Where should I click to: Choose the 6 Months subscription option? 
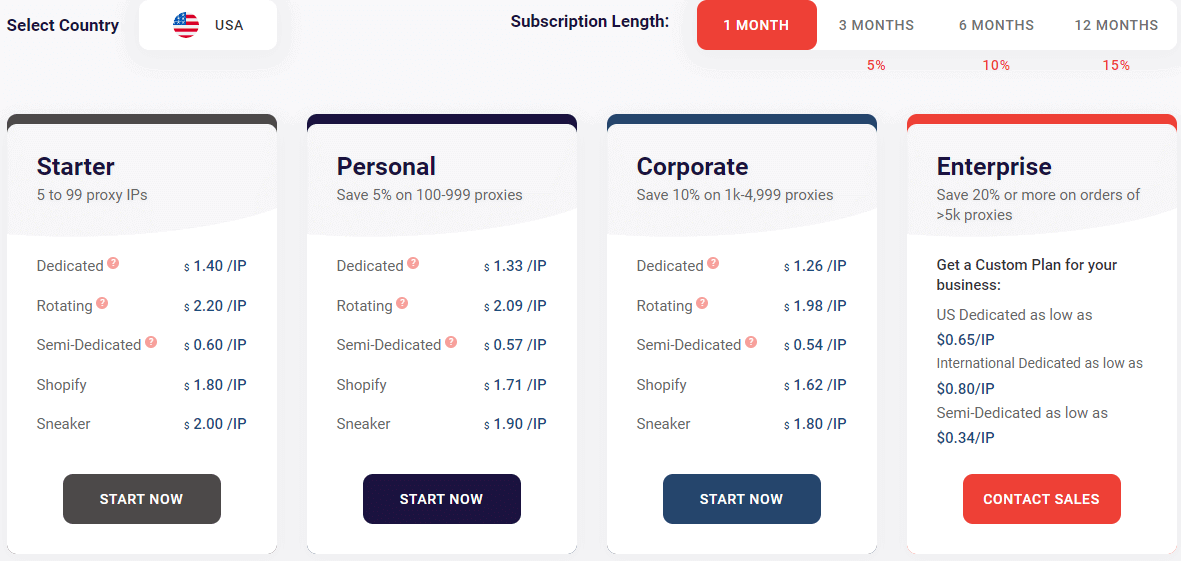996,25
